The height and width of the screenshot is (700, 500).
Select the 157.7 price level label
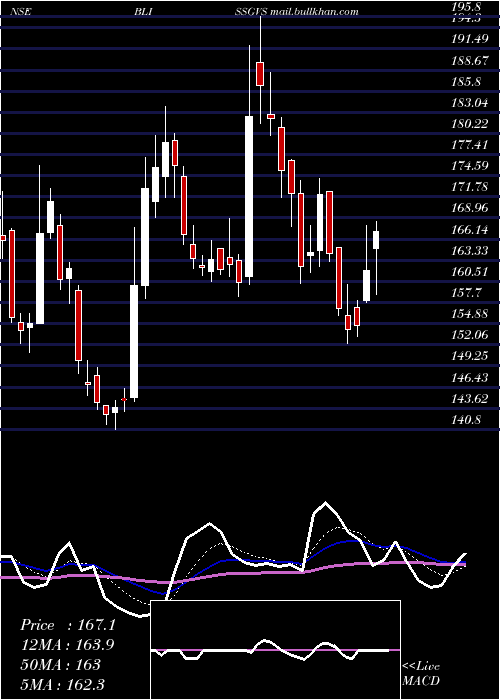[x=466, y=293]
